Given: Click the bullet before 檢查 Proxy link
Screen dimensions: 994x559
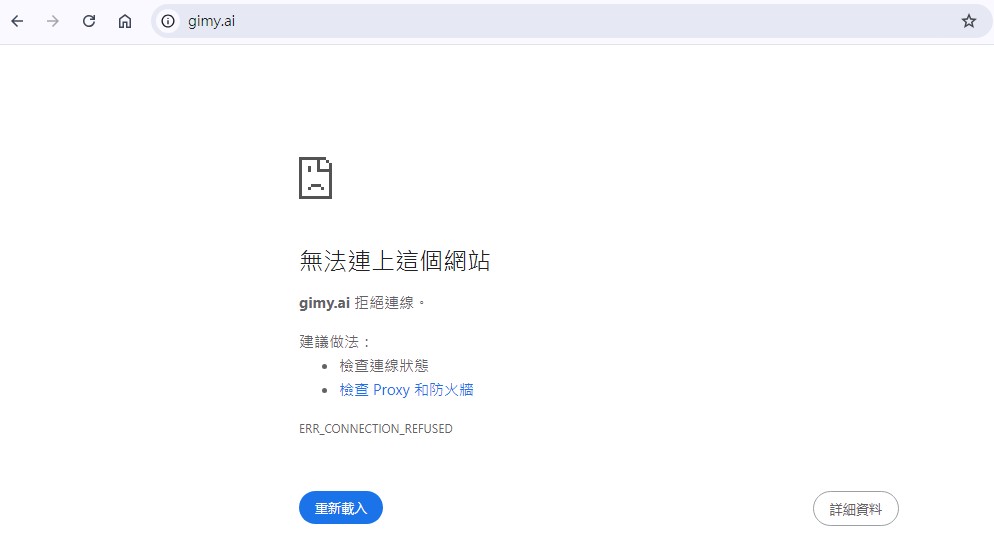Looking at the screenshot, I should pyautogui.click(x=325, y=391).
